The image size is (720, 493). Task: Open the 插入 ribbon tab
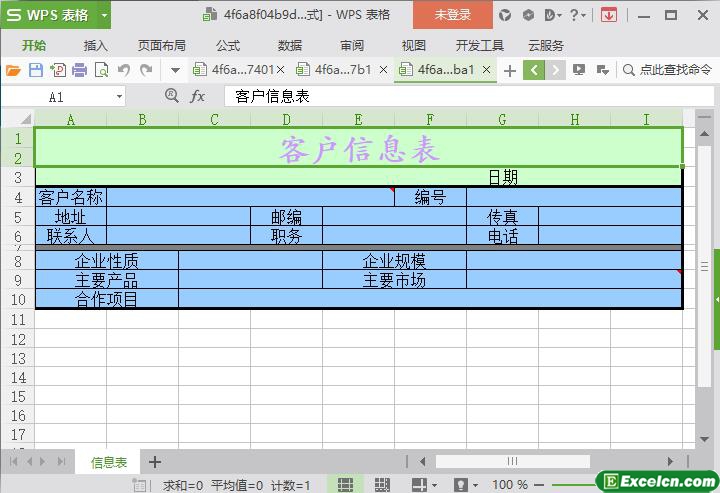pos(96,45)
